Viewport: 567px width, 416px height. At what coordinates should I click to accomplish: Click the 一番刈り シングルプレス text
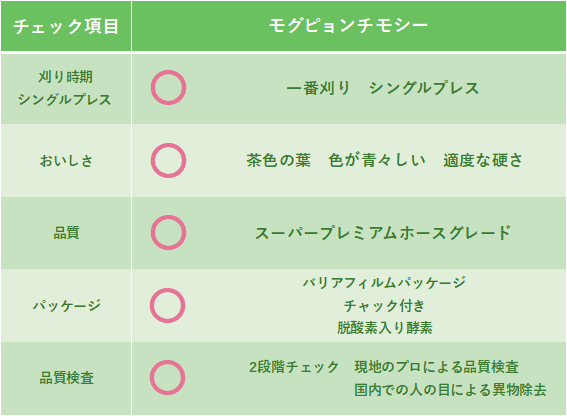pyautogui.click(x=383, y=88)
